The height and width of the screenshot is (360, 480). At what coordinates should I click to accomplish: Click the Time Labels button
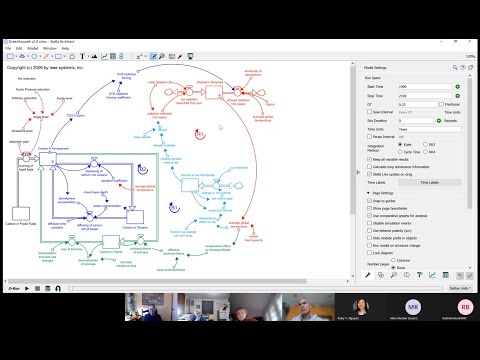pos(430,183)
